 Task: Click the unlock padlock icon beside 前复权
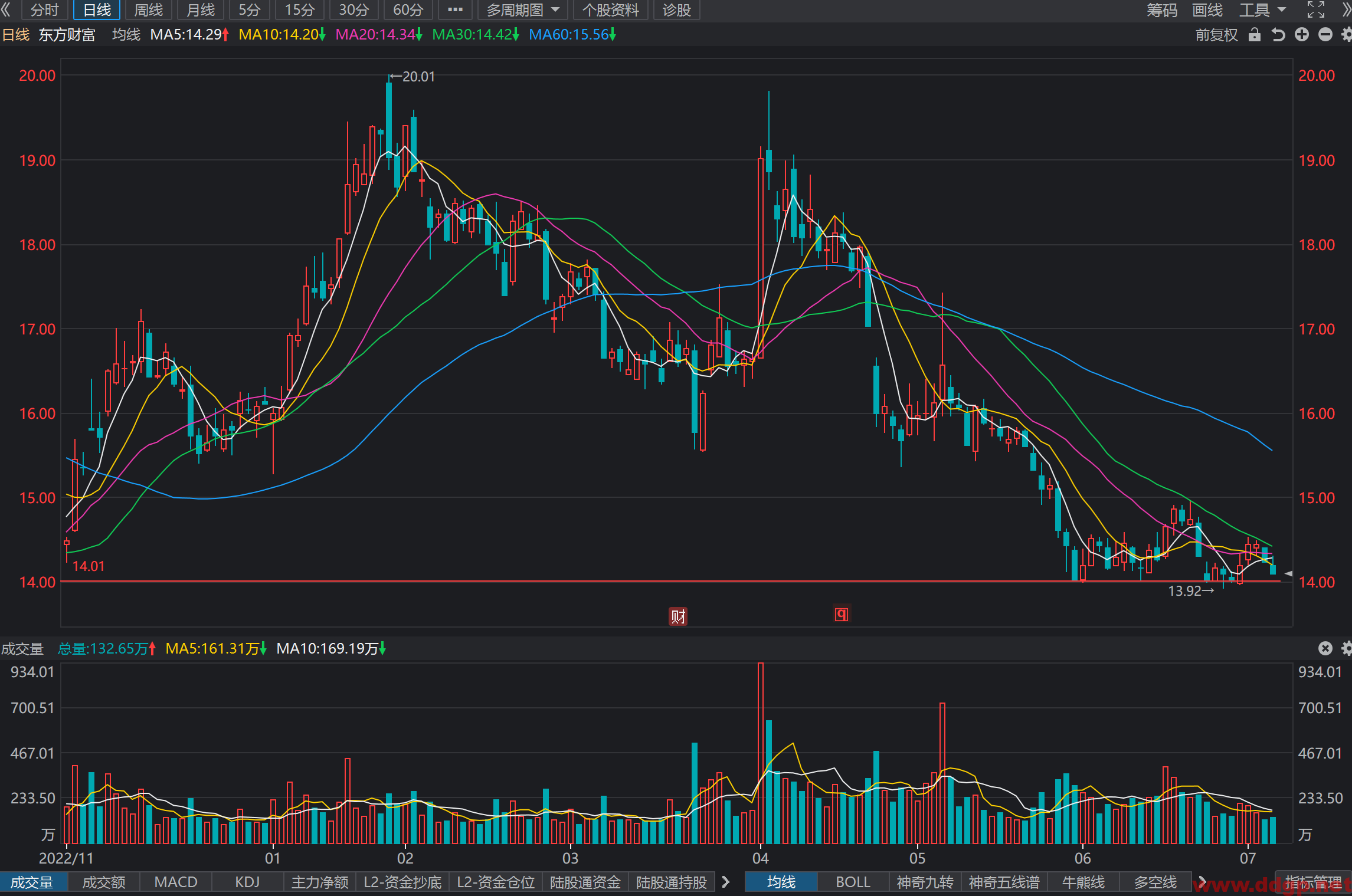1254,35
